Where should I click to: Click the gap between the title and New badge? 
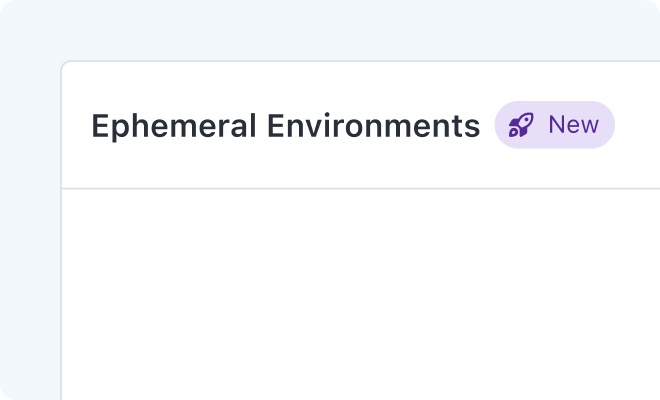click(x=487, y=125)
